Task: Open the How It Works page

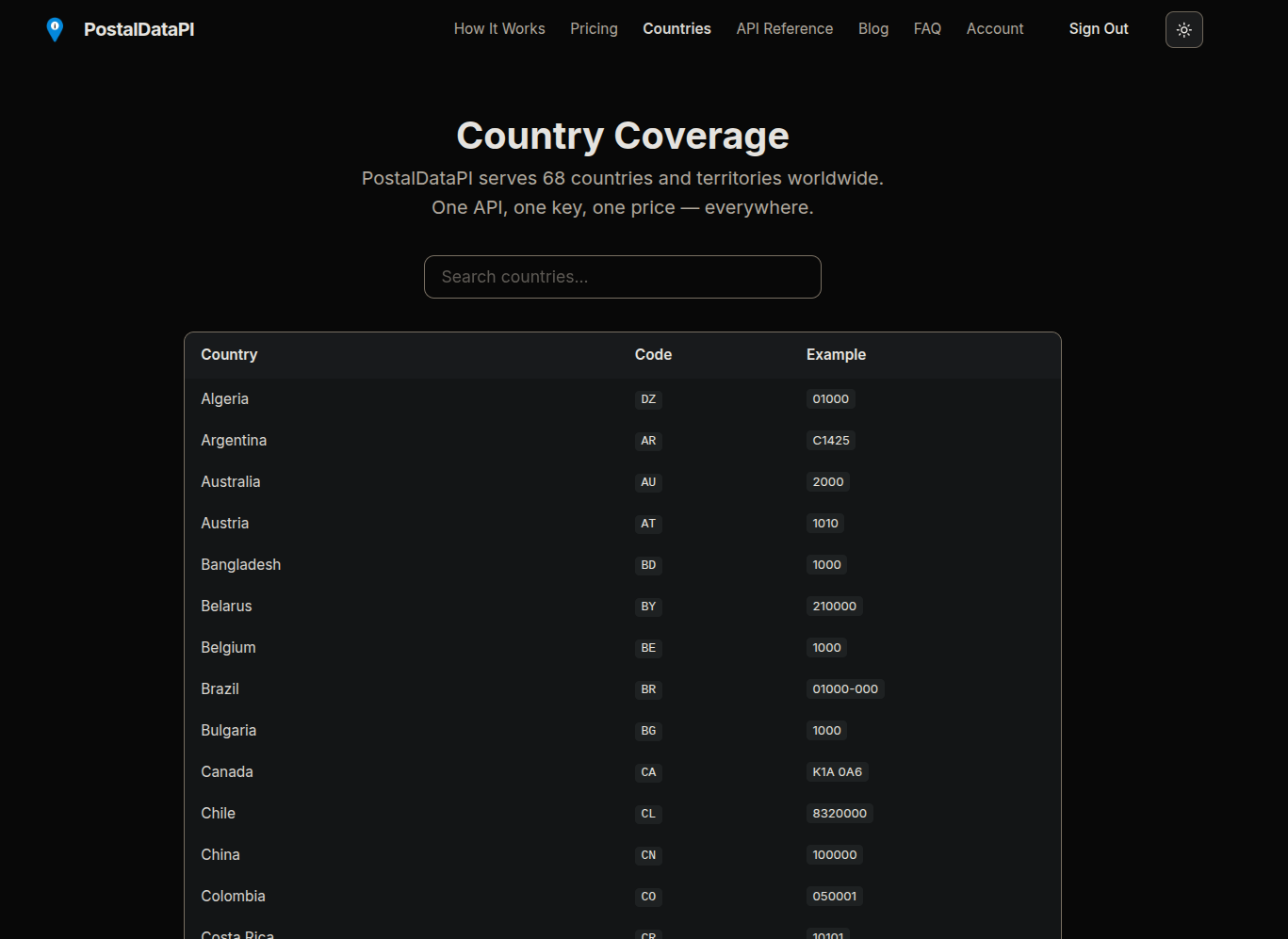Action: click(x=499, y=29)
